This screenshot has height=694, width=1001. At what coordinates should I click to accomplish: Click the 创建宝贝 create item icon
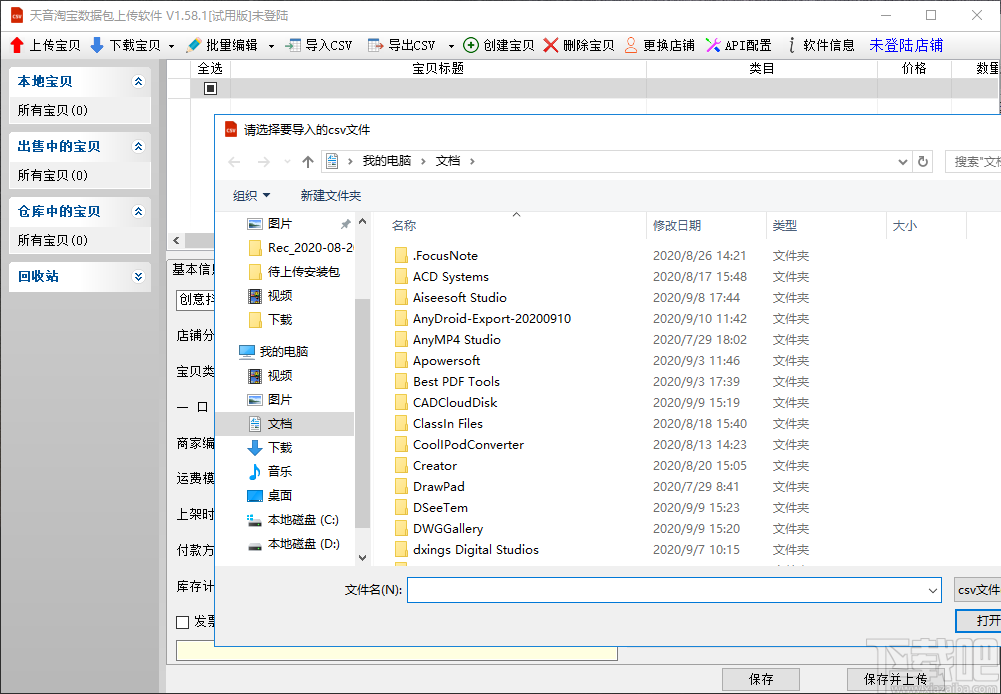pos(470,45)
